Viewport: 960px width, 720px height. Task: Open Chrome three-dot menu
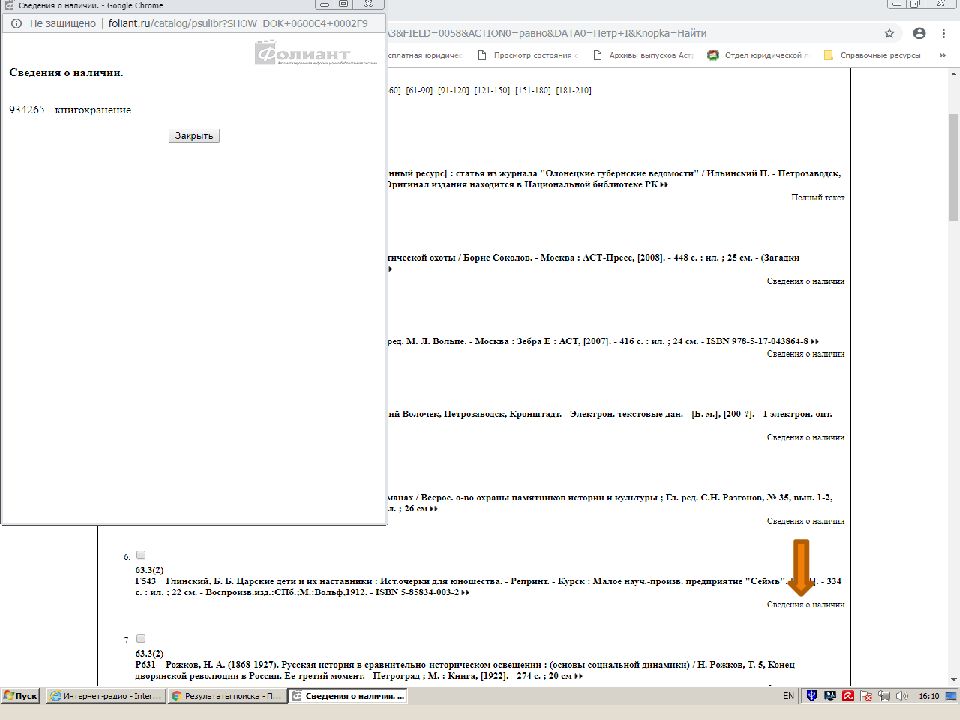943,33
